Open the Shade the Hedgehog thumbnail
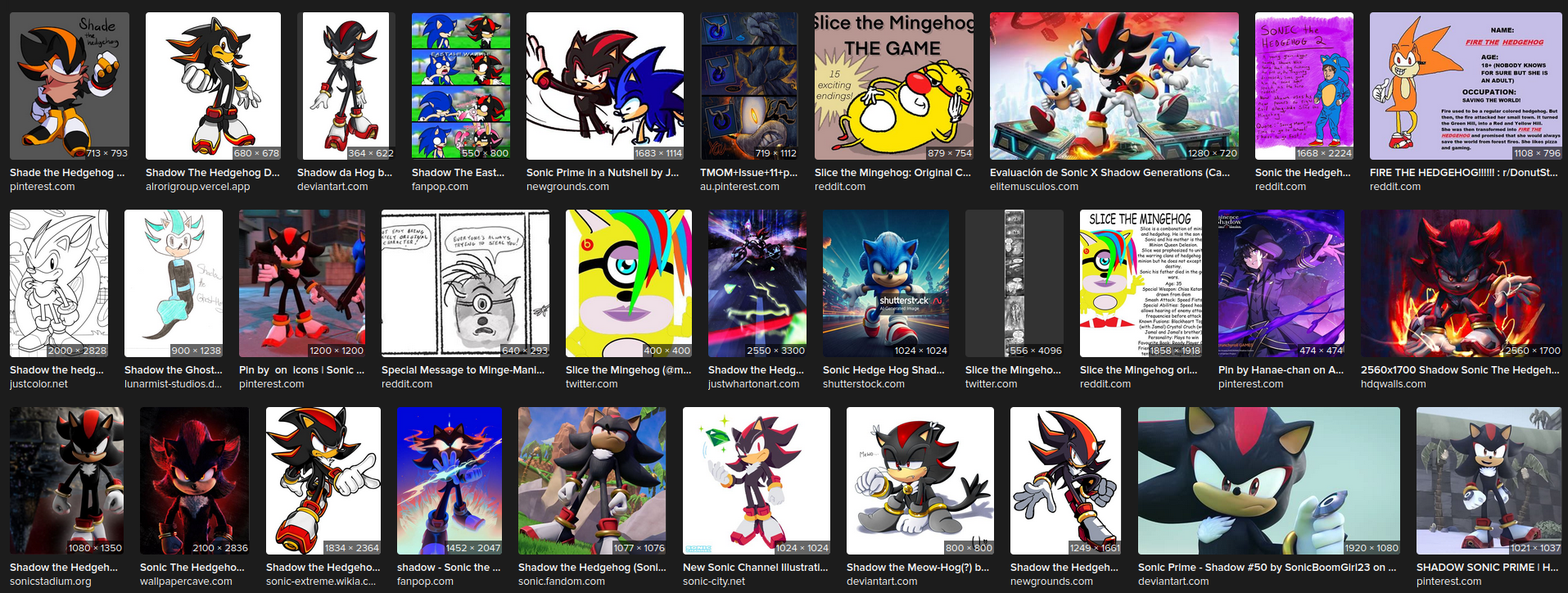Image resolution: width=1568 pixels, height=593 pixels. (70, 86)
